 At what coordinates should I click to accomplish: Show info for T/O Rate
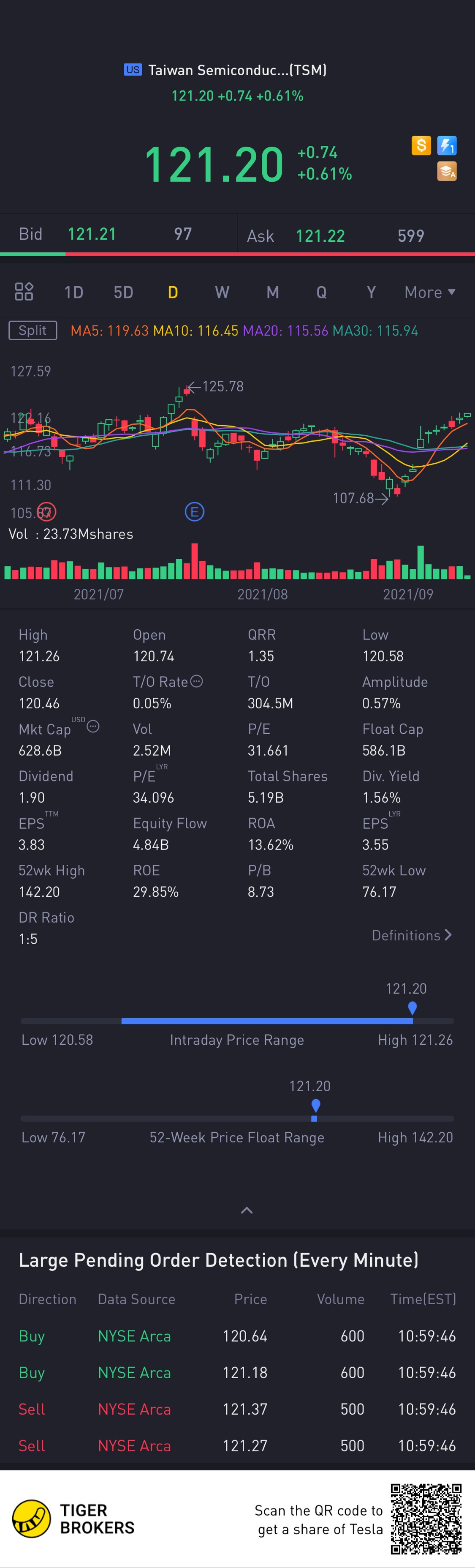tap(196, 681)
